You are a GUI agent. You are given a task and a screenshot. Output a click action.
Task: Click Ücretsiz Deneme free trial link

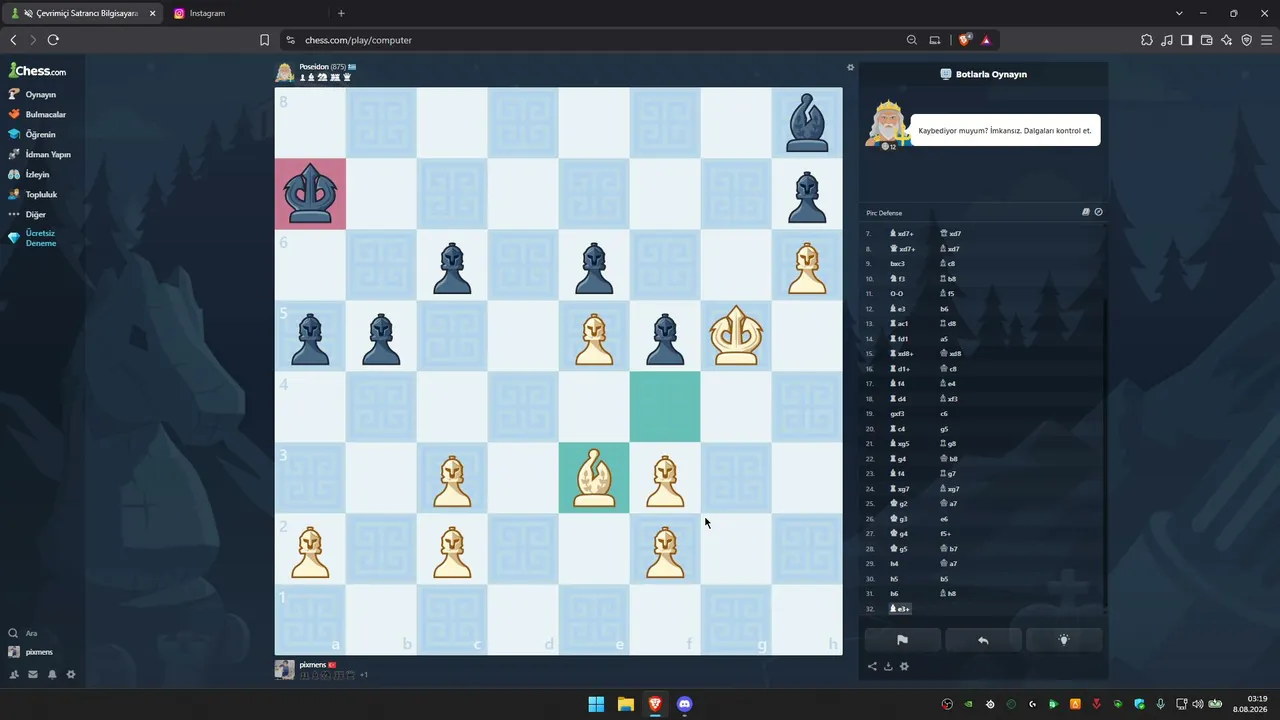click(40, 238)
